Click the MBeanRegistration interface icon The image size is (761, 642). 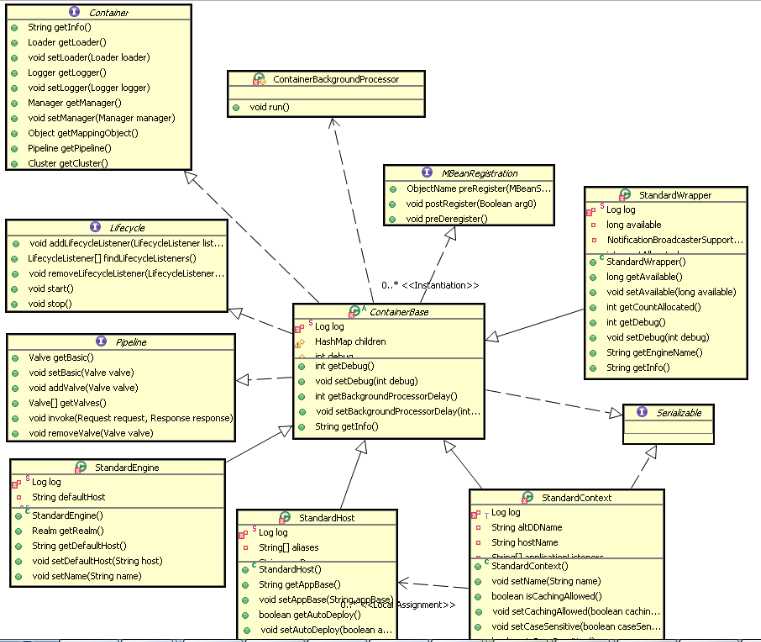[427, 172]
